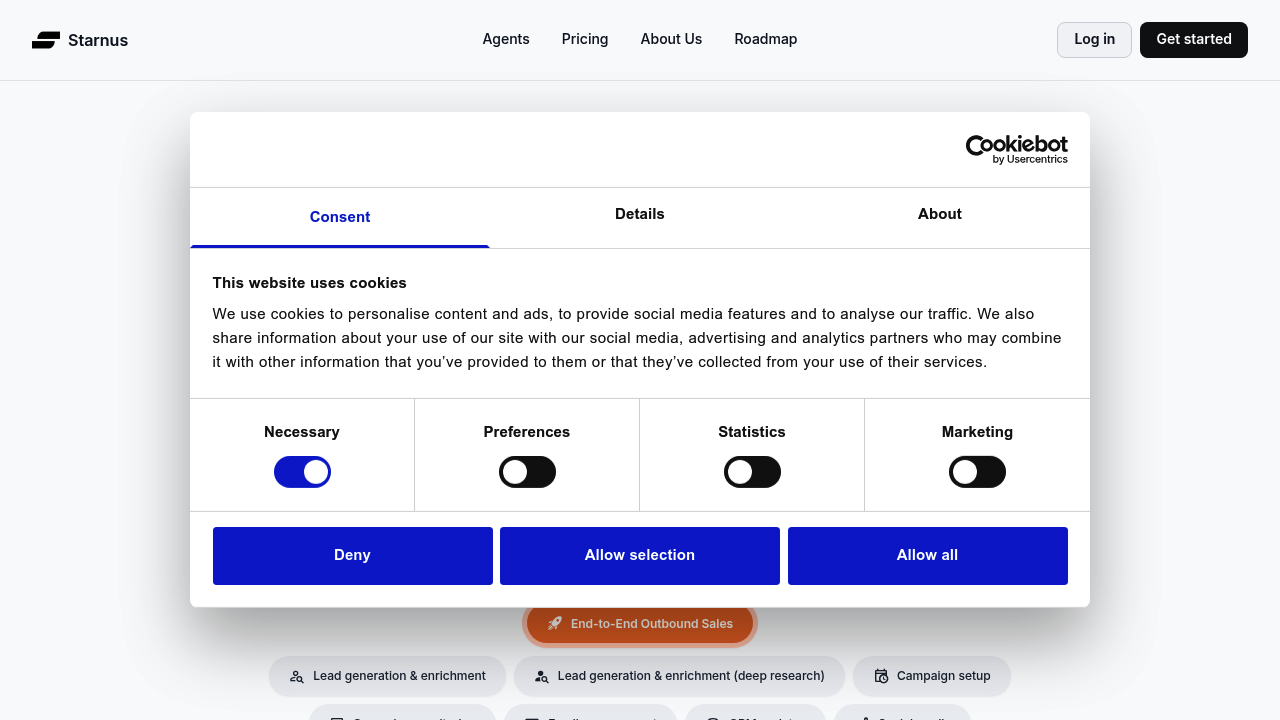Image resolution: width=1280 pixels, height=720 pixels.
Task: Select the Lead generation & enrichment chip
Action: tap(387, 676)
